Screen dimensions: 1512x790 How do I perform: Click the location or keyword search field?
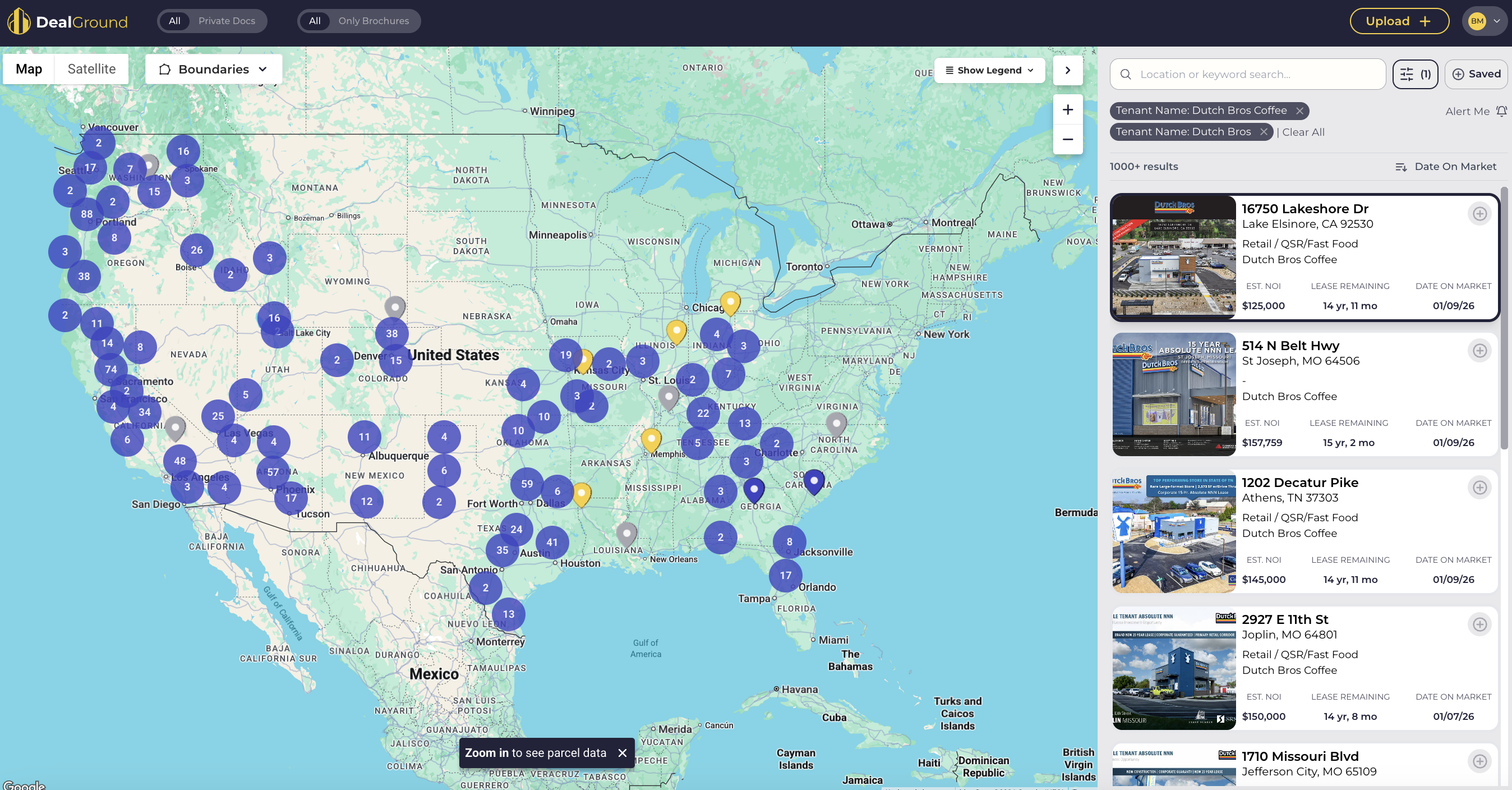(x=1247, y=74)
